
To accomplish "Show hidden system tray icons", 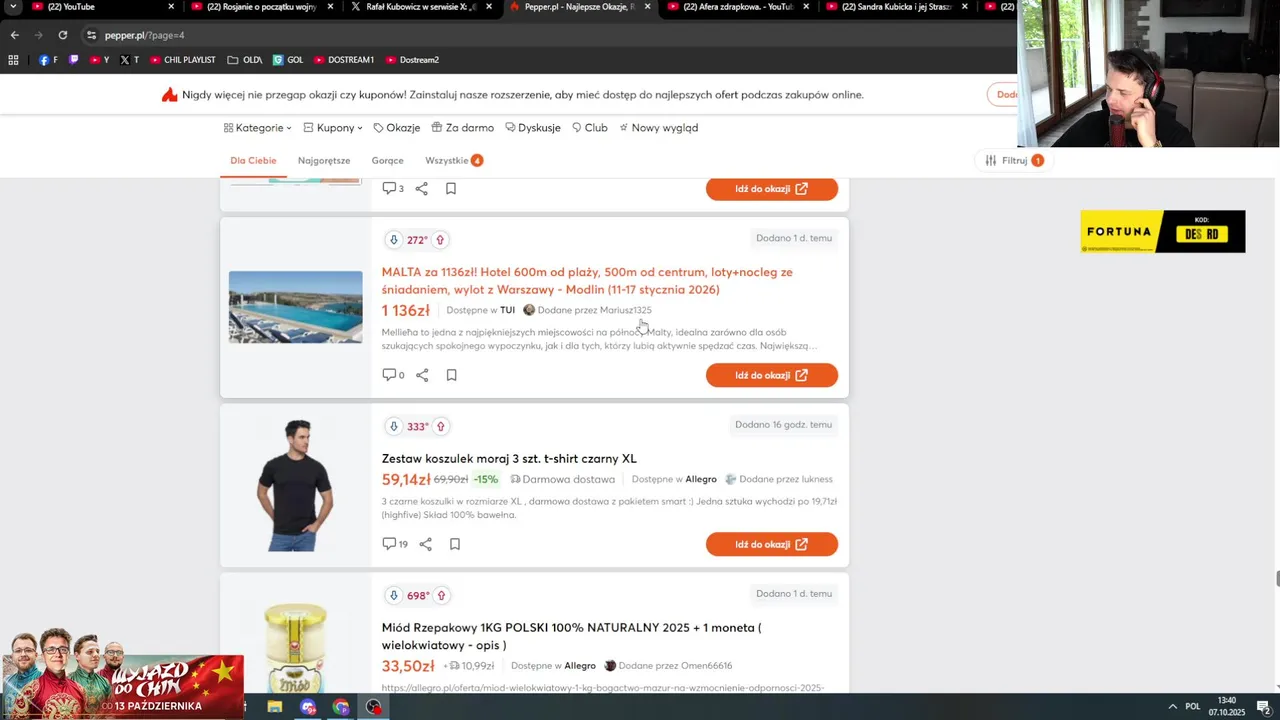I will (x=1172, y=706).
